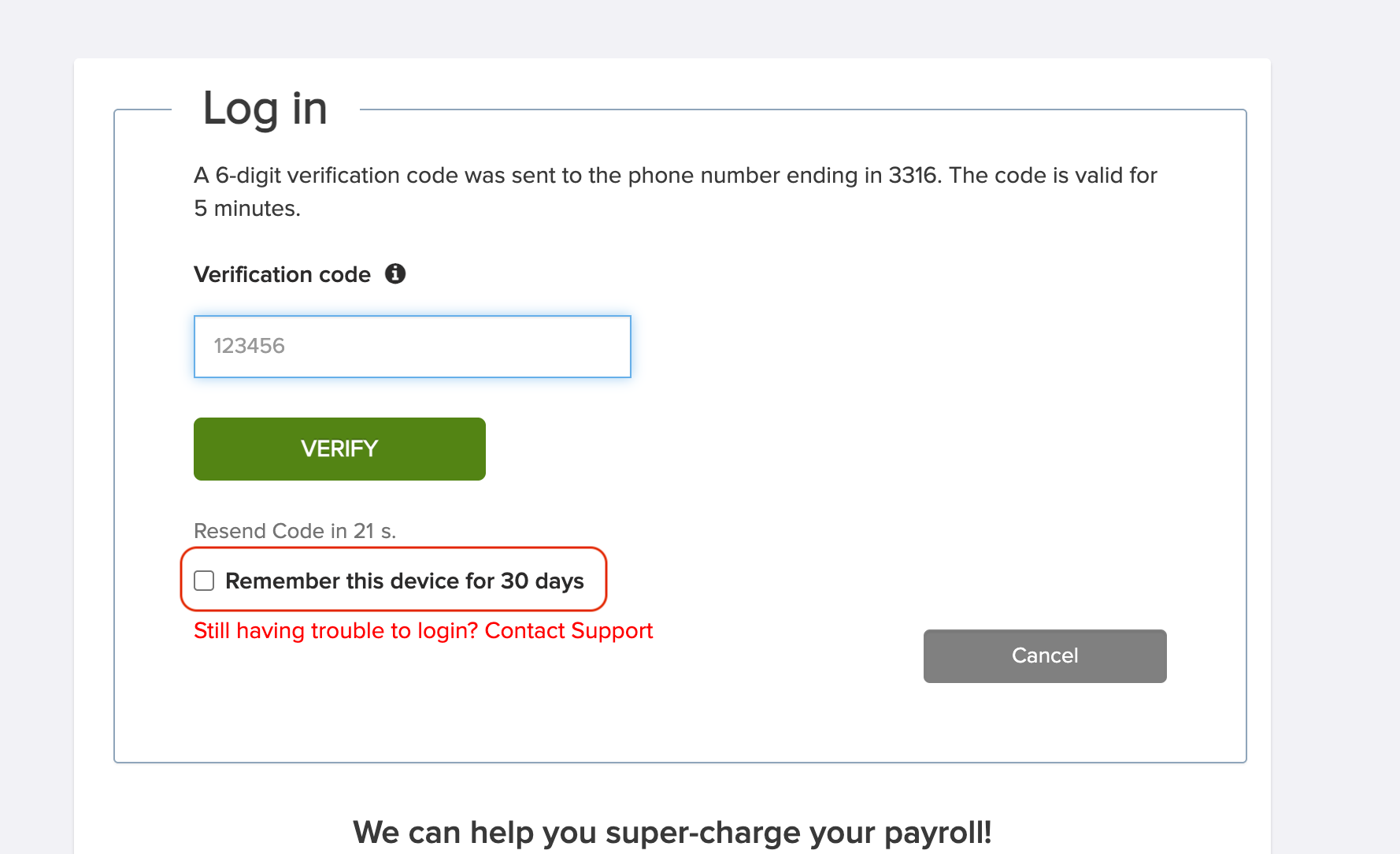Click the Resend Code countdown text

pos(295,530)
